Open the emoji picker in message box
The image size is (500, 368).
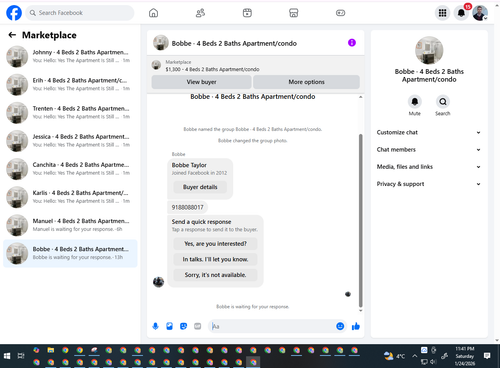(x=340, y=326)
